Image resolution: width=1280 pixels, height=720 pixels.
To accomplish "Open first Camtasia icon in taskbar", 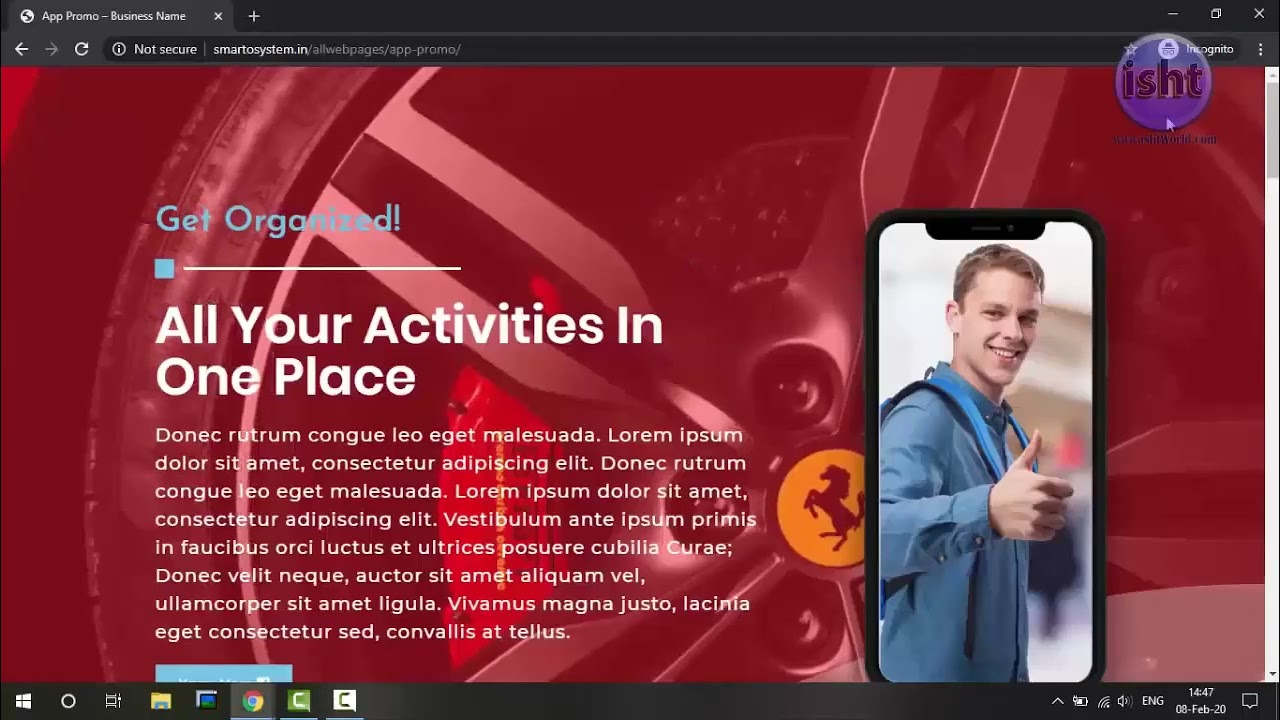I will (298, 701).
